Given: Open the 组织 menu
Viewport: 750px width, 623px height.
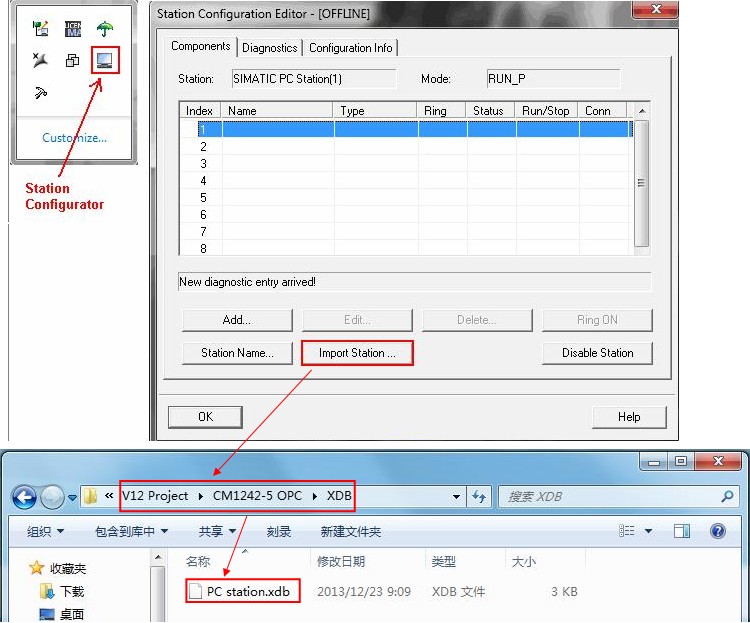Looking at the screenshot, I should [x=45, y=532].
